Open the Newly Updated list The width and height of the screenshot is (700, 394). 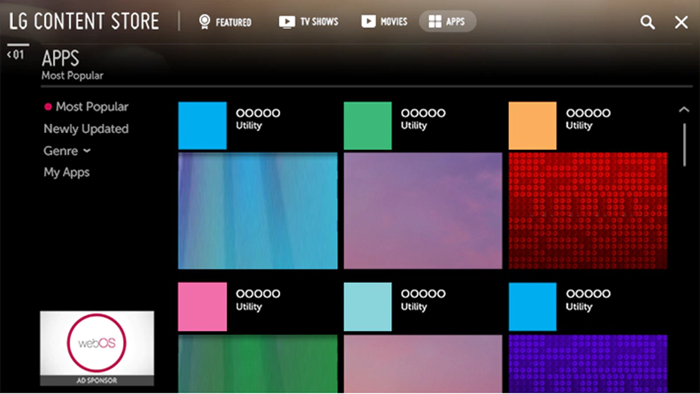(86, 129)
